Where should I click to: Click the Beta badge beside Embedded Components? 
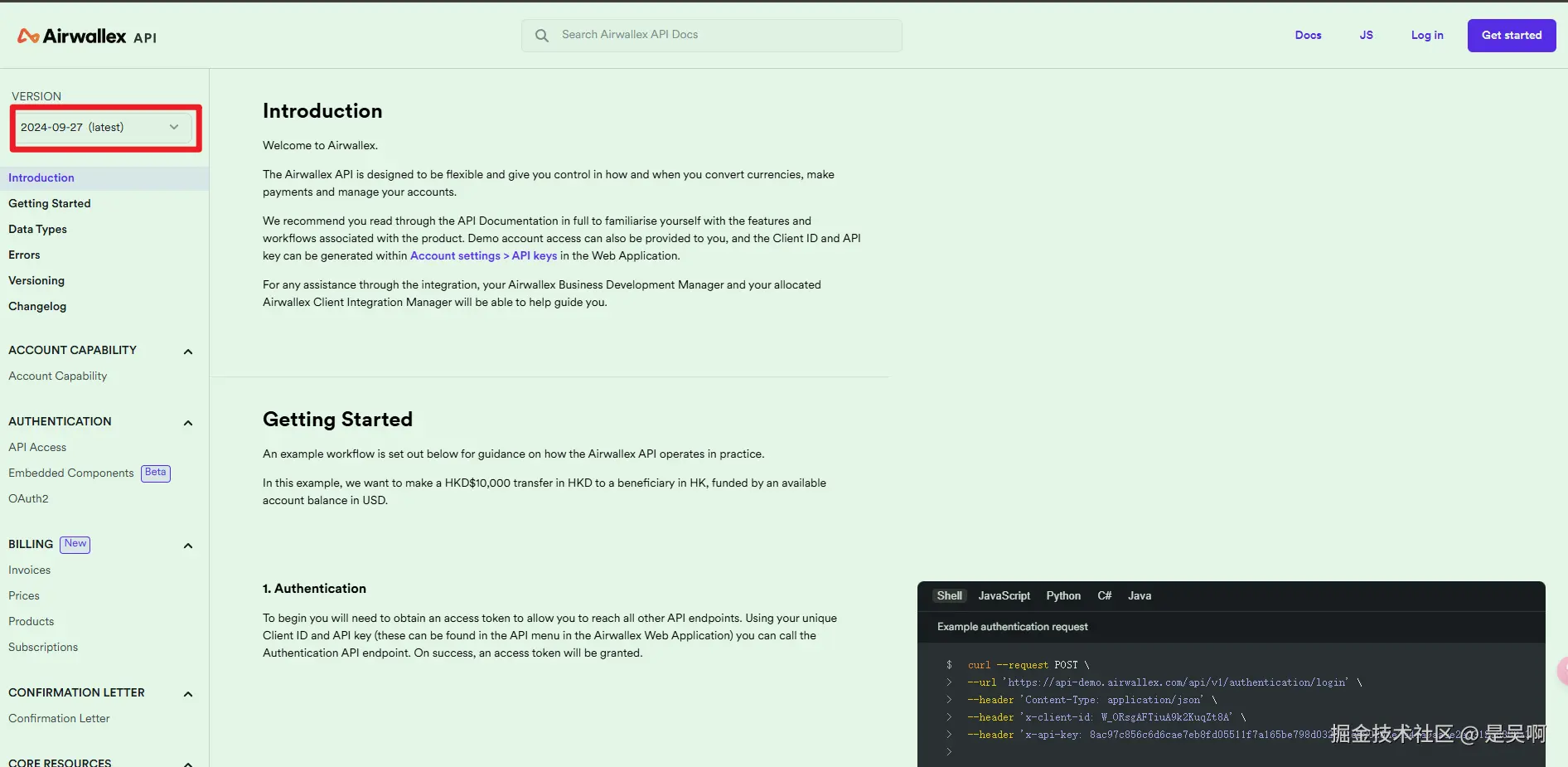pyautogui.click(x=156, y=473)
